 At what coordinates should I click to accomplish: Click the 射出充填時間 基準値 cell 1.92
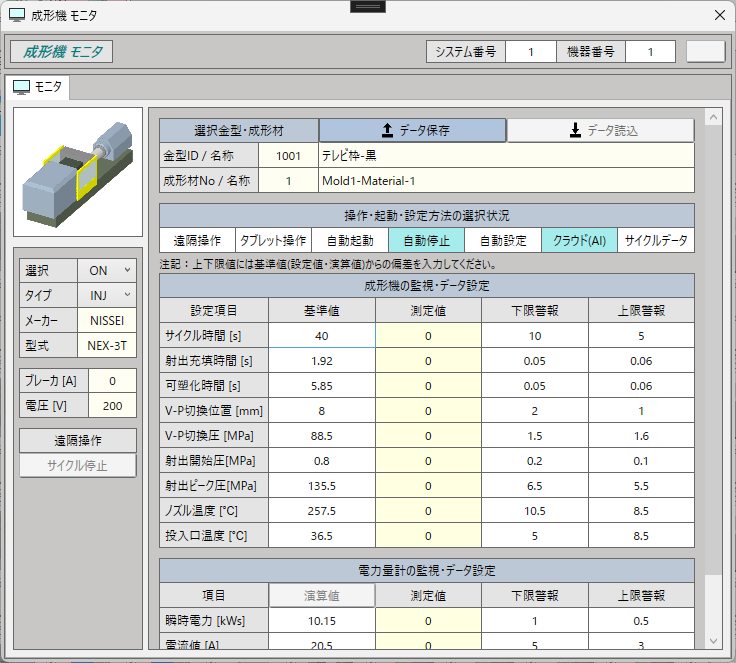pyautogui.click(x=322, y=361)
